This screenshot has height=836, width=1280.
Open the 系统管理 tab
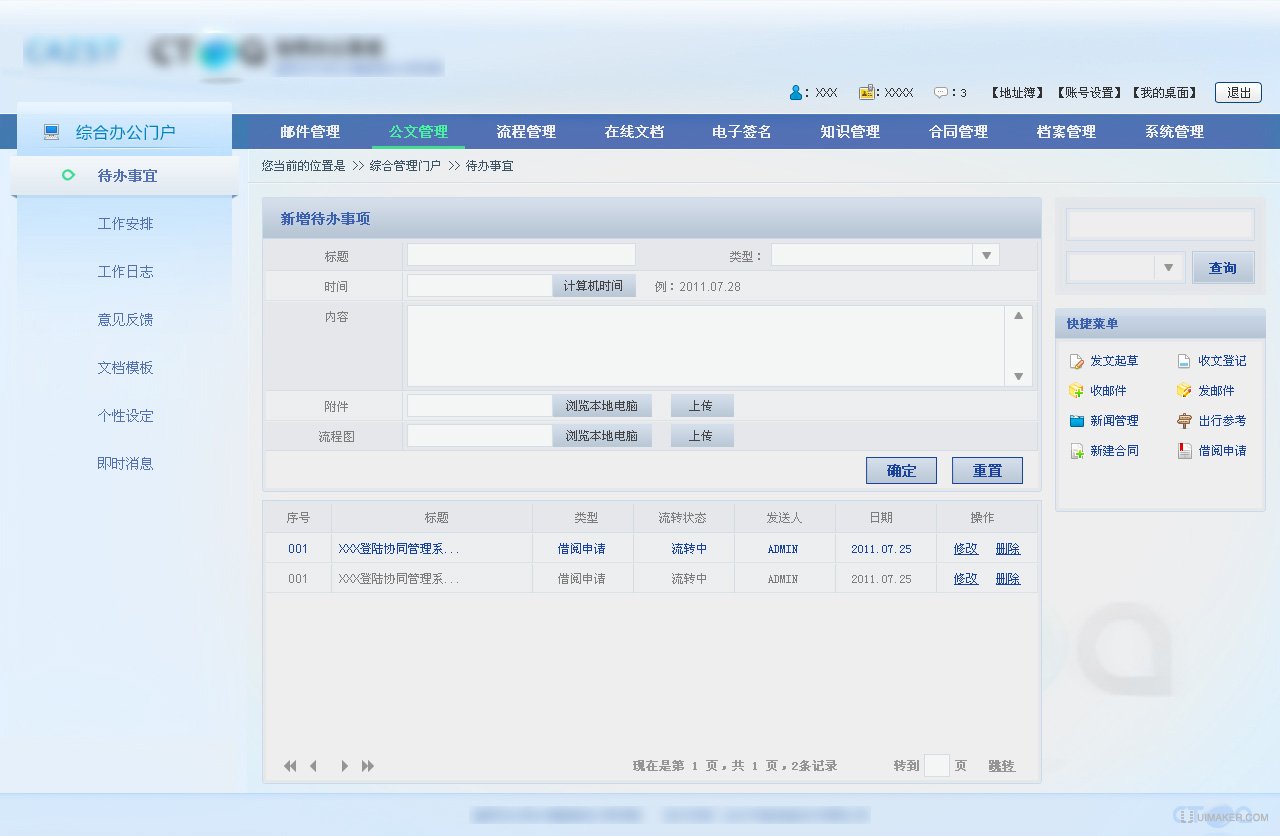1174,131
